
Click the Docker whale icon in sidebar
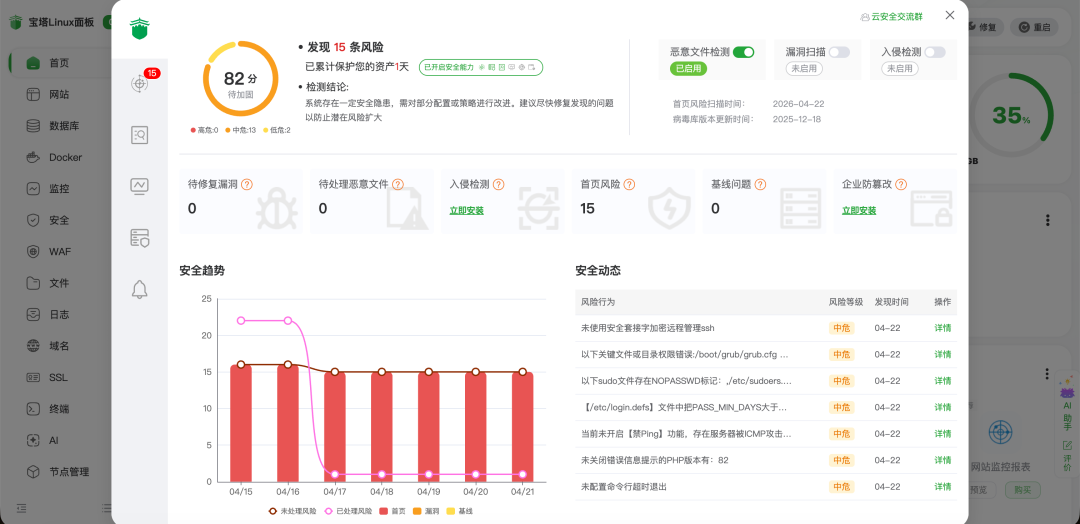(x=33, y=157)
